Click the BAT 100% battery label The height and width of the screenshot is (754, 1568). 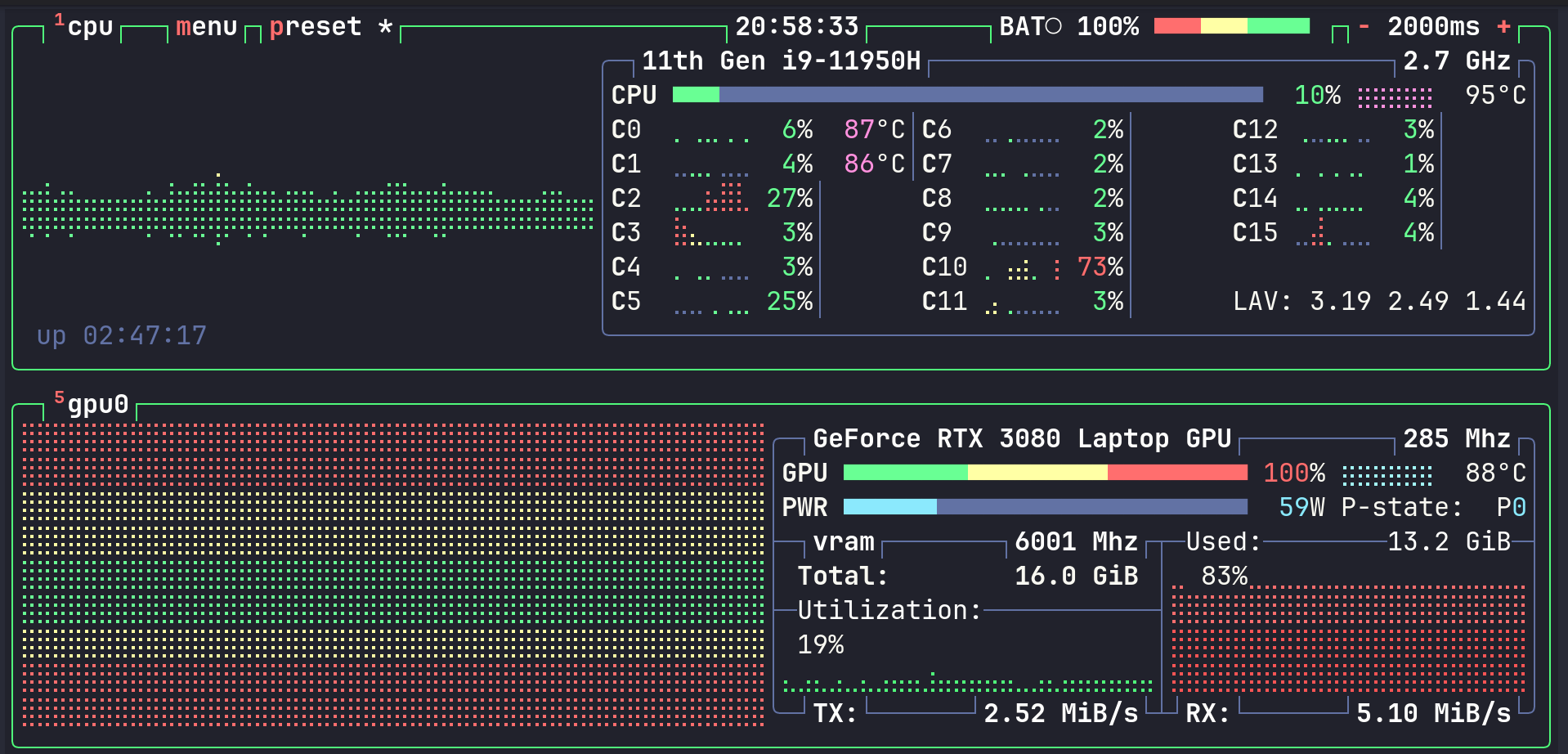point(1069,27)
